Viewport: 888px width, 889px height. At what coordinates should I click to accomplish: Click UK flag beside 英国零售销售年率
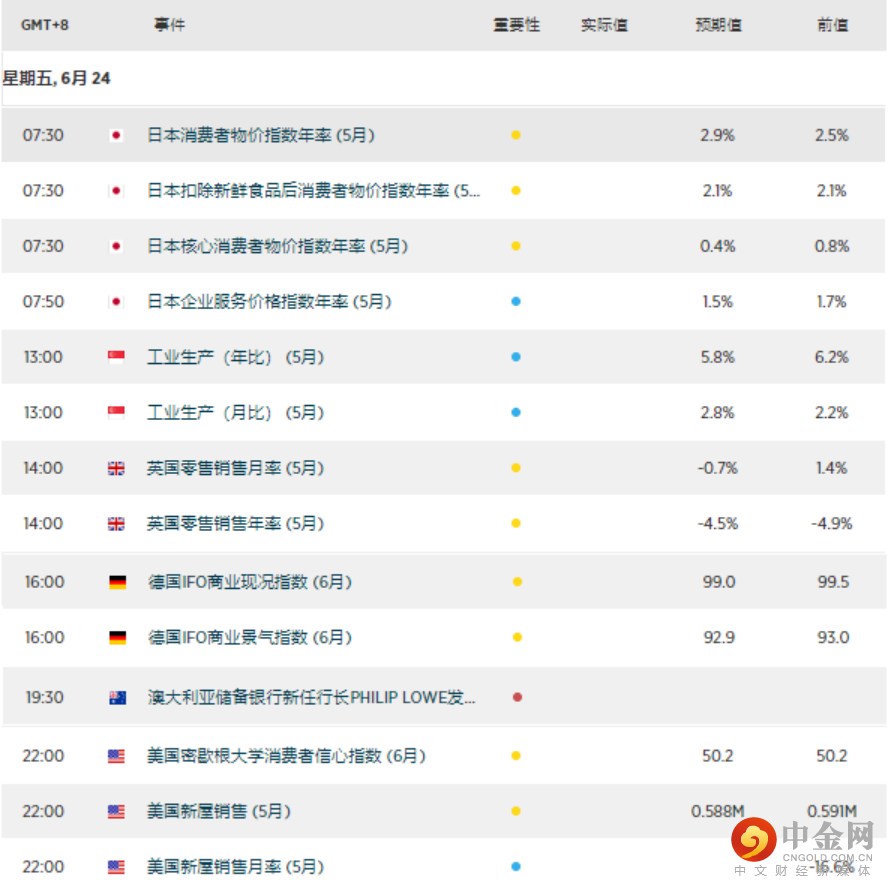116,523
